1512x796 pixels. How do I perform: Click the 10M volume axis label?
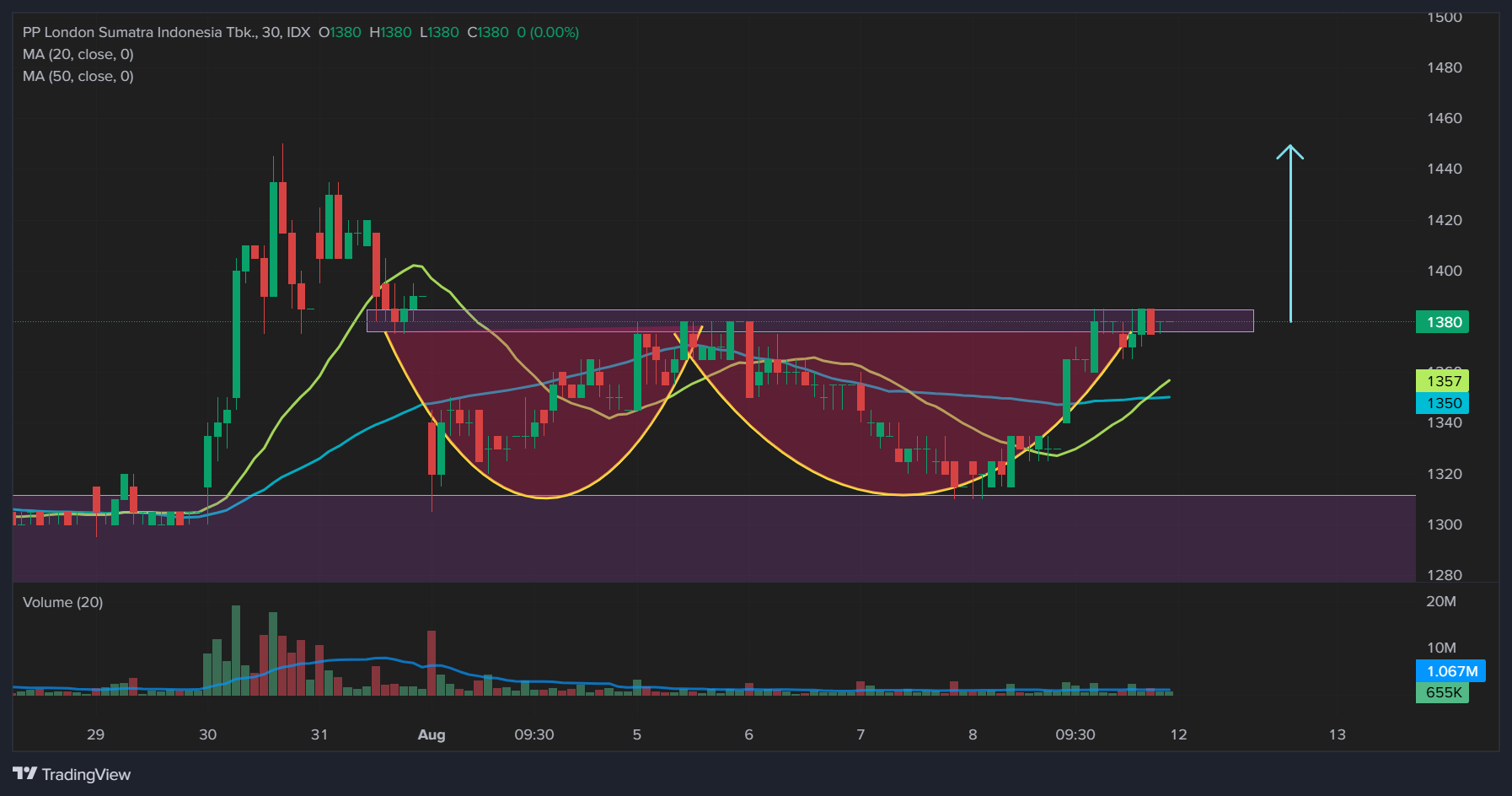click(1441, 648)
